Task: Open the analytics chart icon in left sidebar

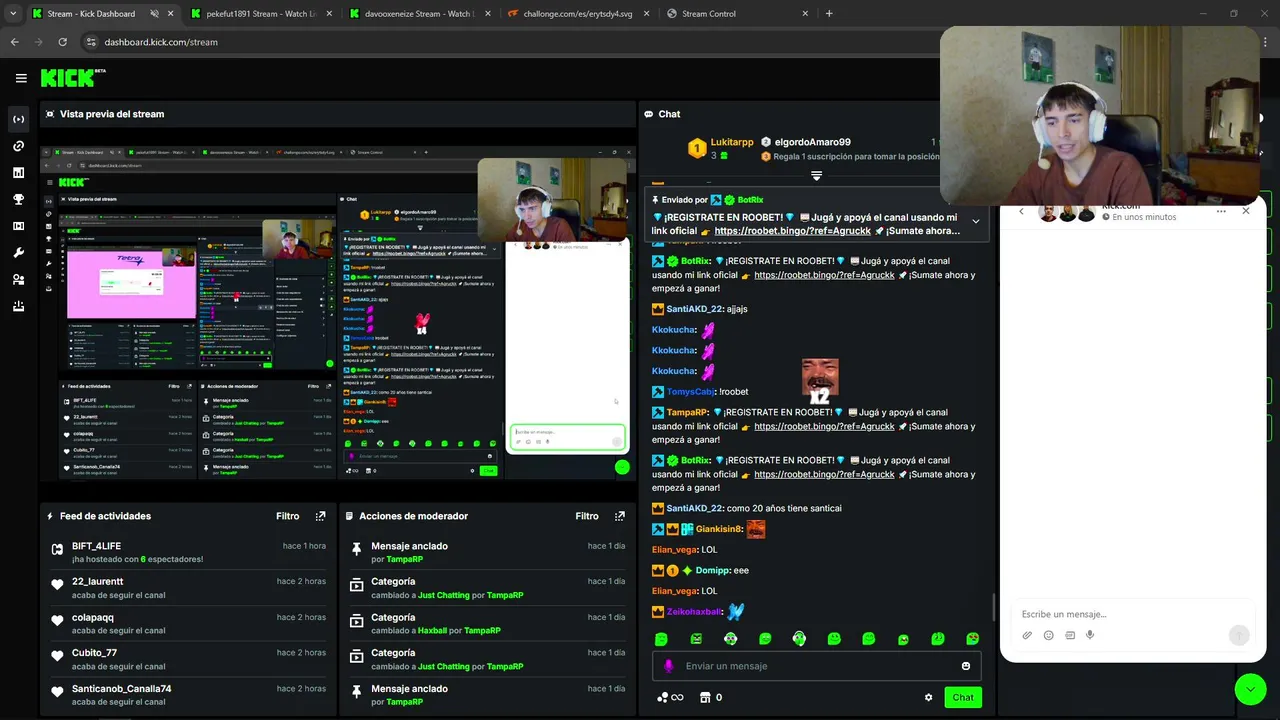Action: tap(18, 173)
